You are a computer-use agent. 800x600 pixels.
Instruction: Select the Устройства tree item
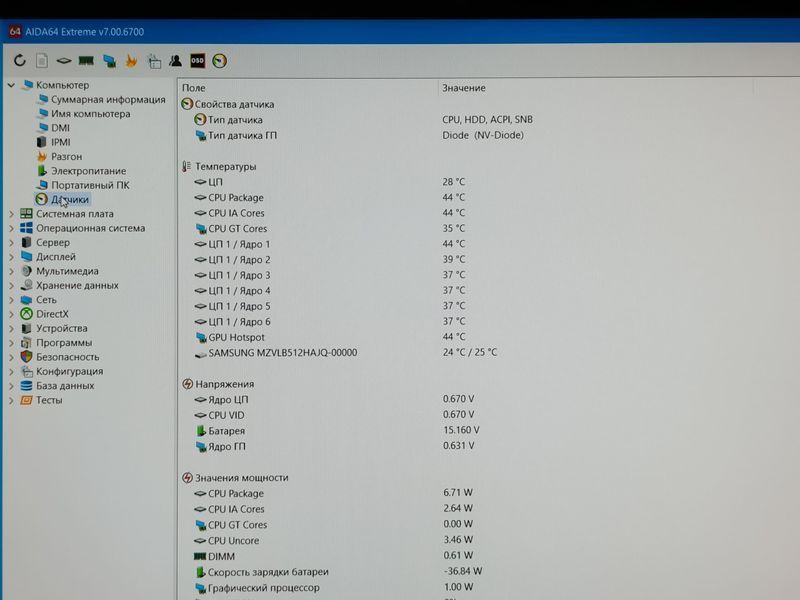61,328
